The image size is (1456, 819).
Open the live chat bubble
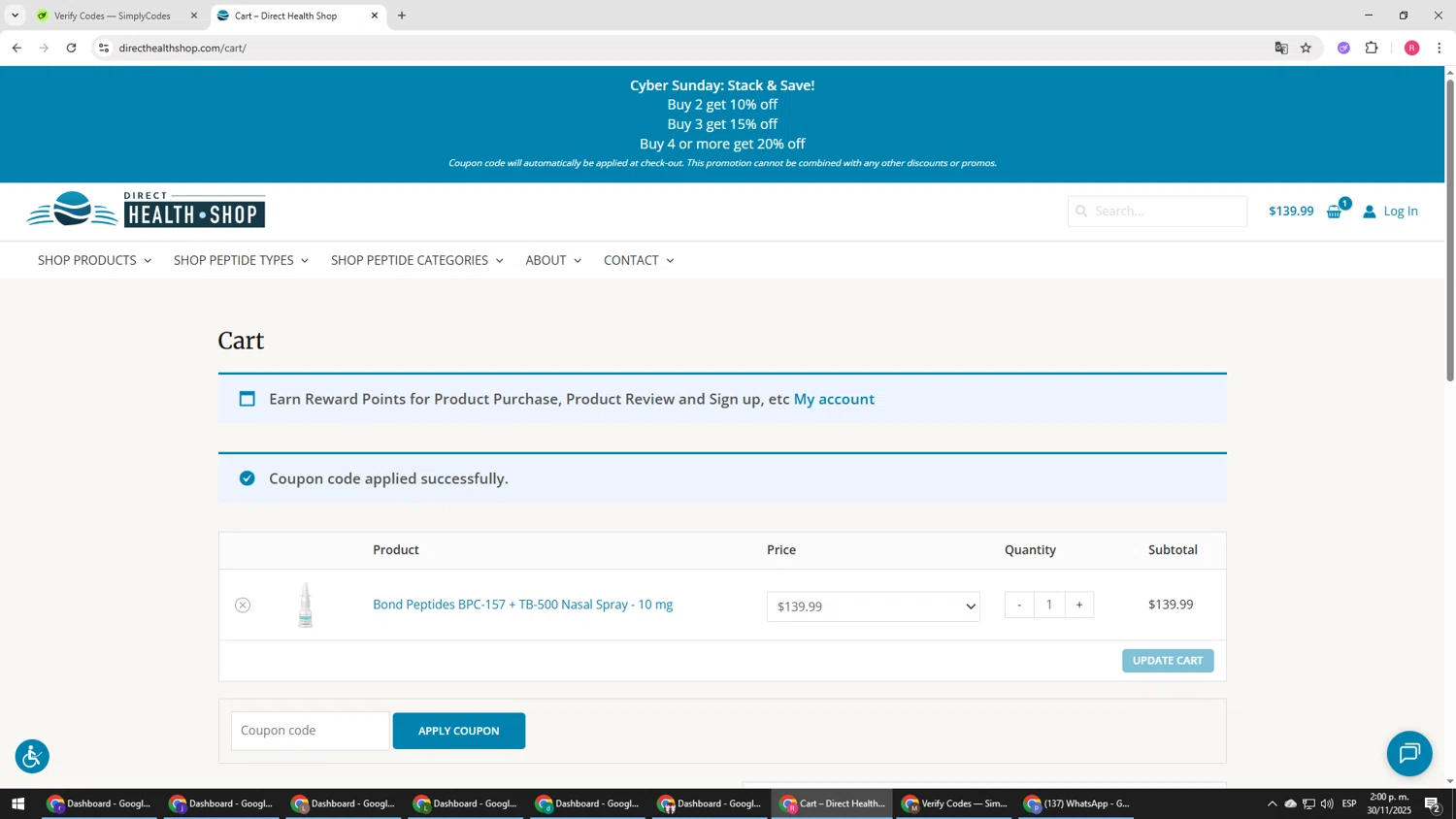click(x=1409, y=753)
